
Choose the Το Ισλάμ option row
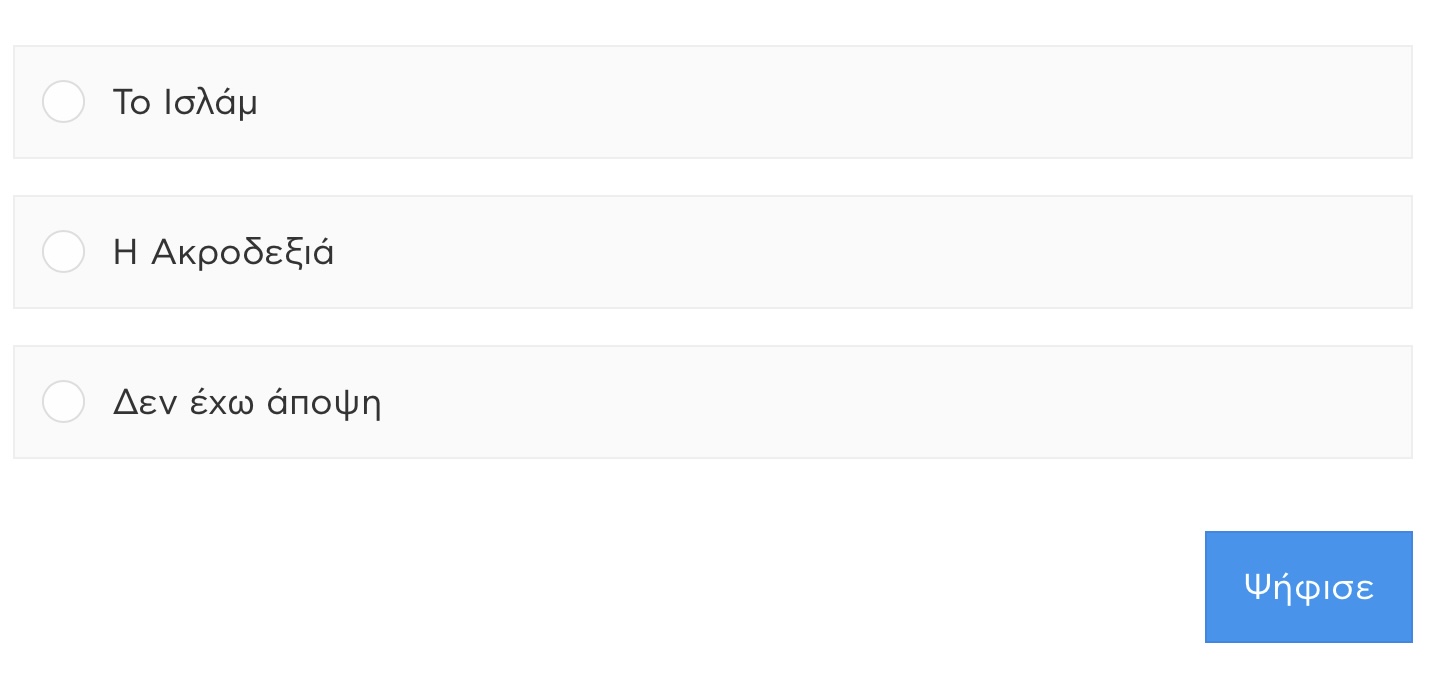(713, 102)
